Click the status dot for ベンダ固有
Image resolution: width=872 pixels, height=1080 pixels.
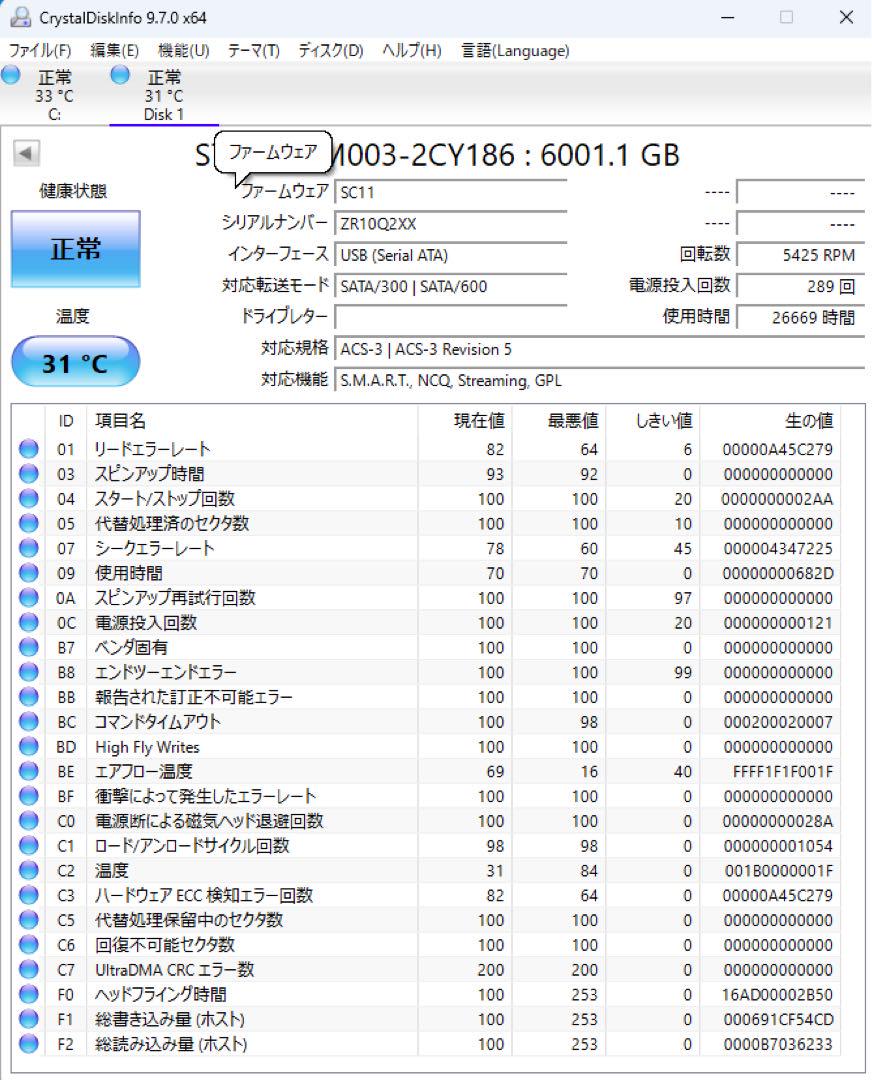[x=29, y=647]
